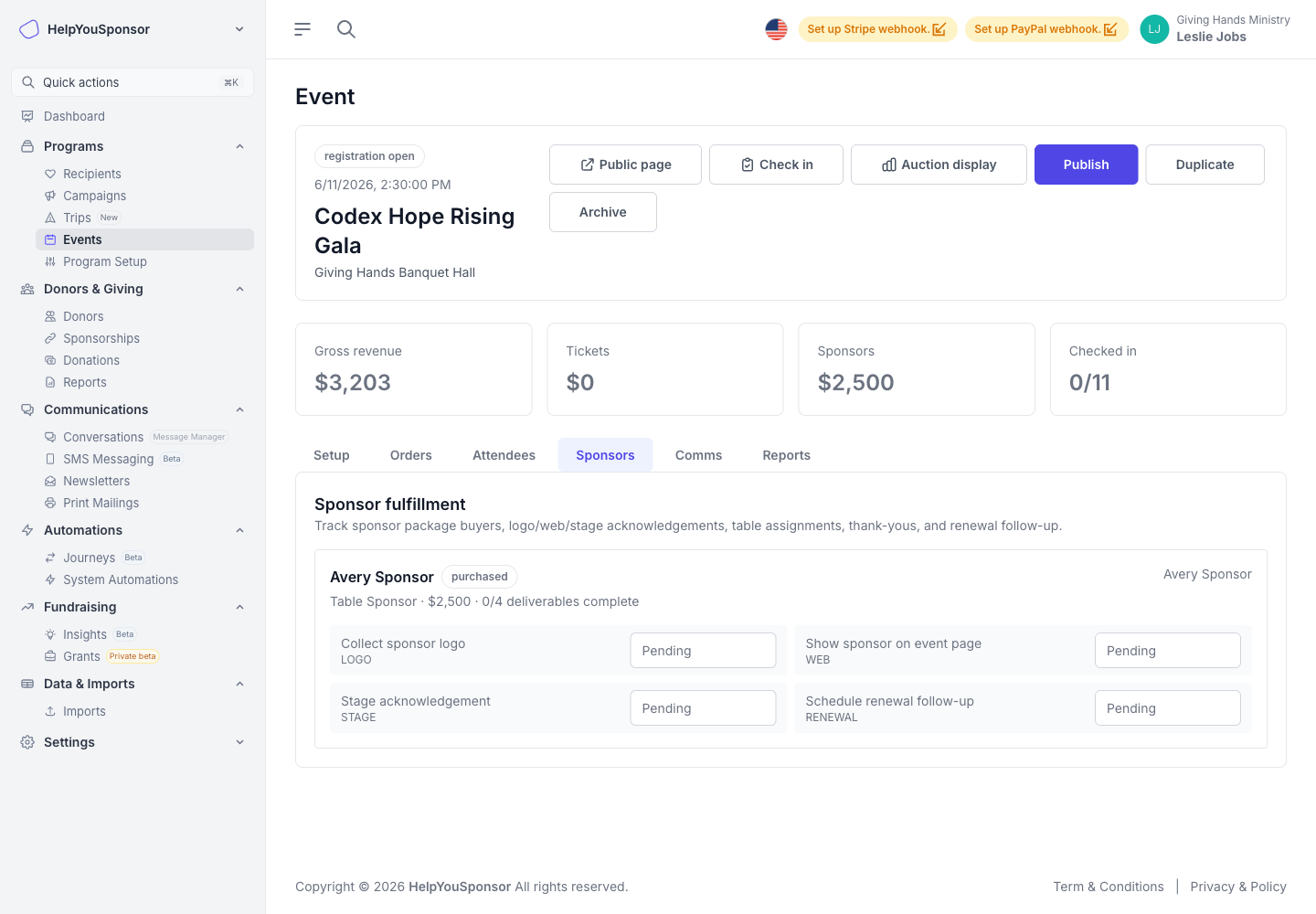This screenshot has width=1316, height=914.
Task: Open Dashboard from the sidebar
Action: coord(74,116)
